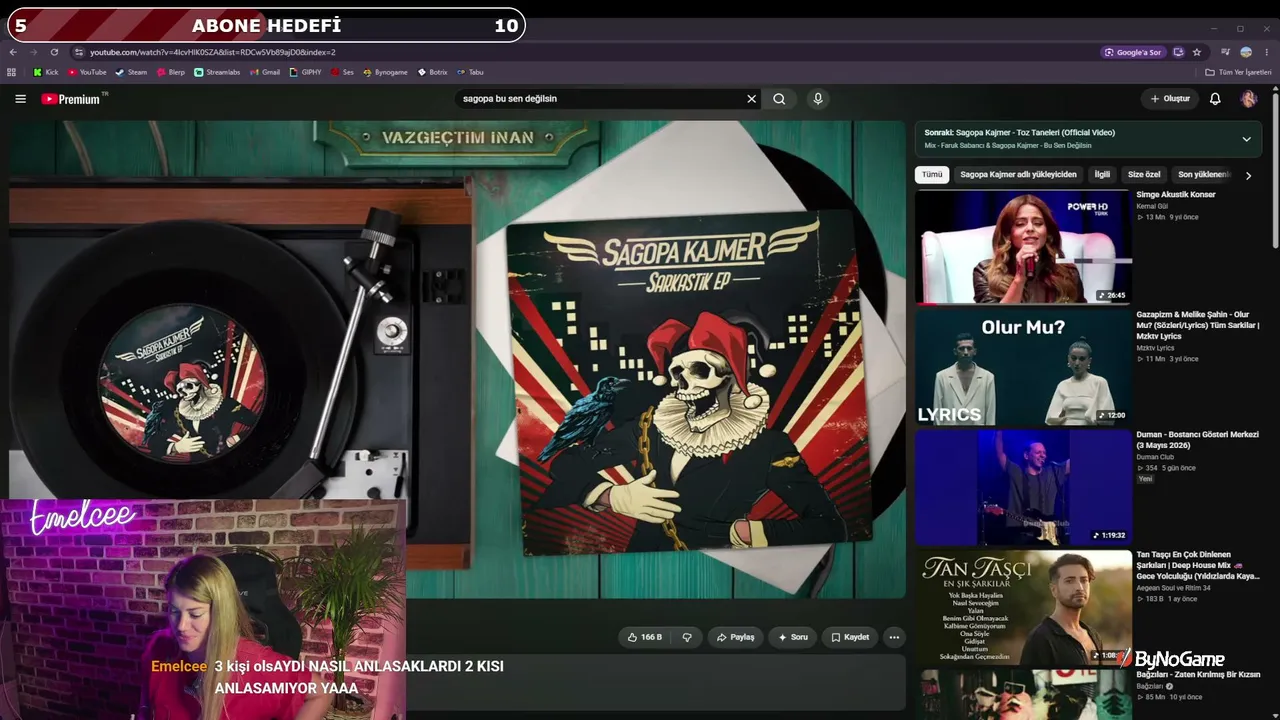
Task: Select the Size özel filter chip
Action: pyautogui.click(x=1144, y=175)
